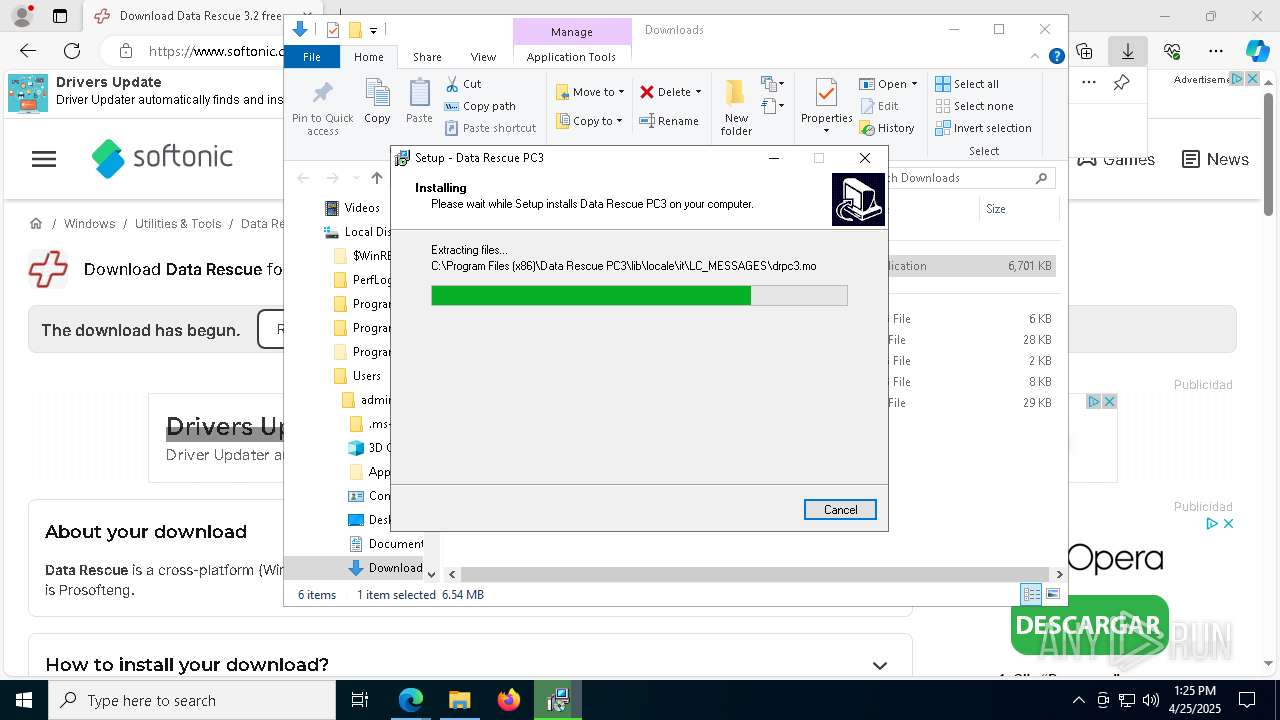Click the Task View taskbar icon

point(360,700)
